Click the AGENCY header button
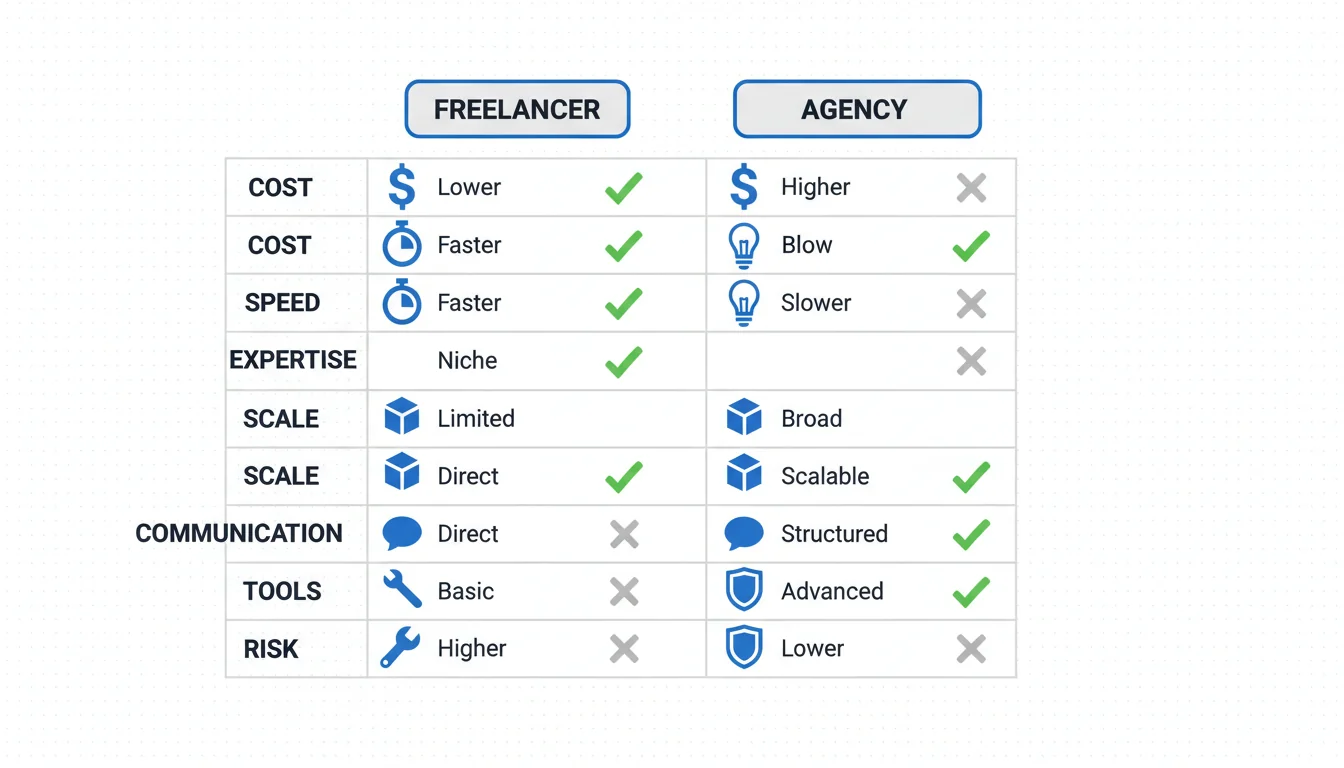The image size is (1344, 768). [857, 109]
